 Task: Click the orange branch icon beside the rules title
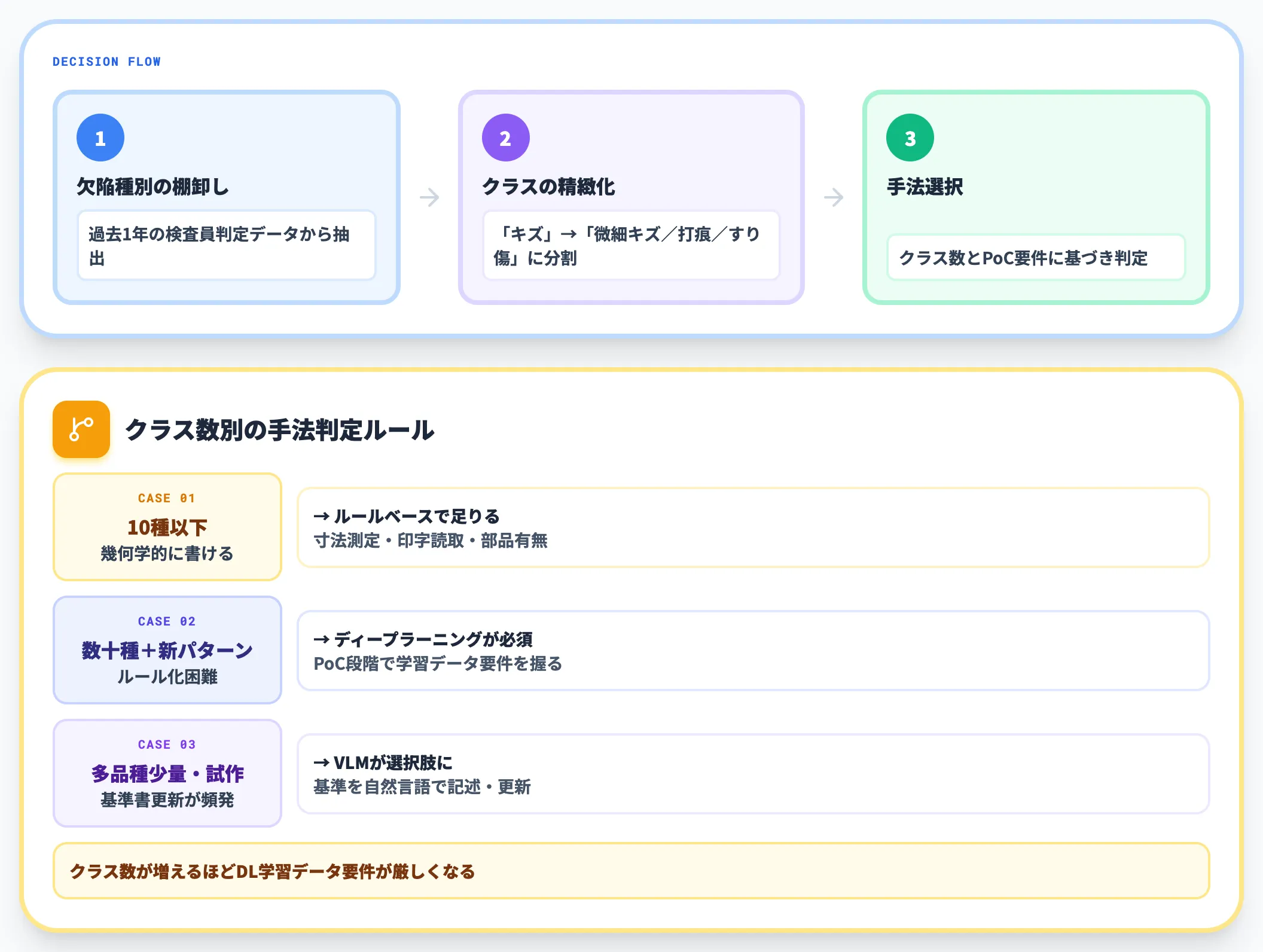tap(81, 429)
